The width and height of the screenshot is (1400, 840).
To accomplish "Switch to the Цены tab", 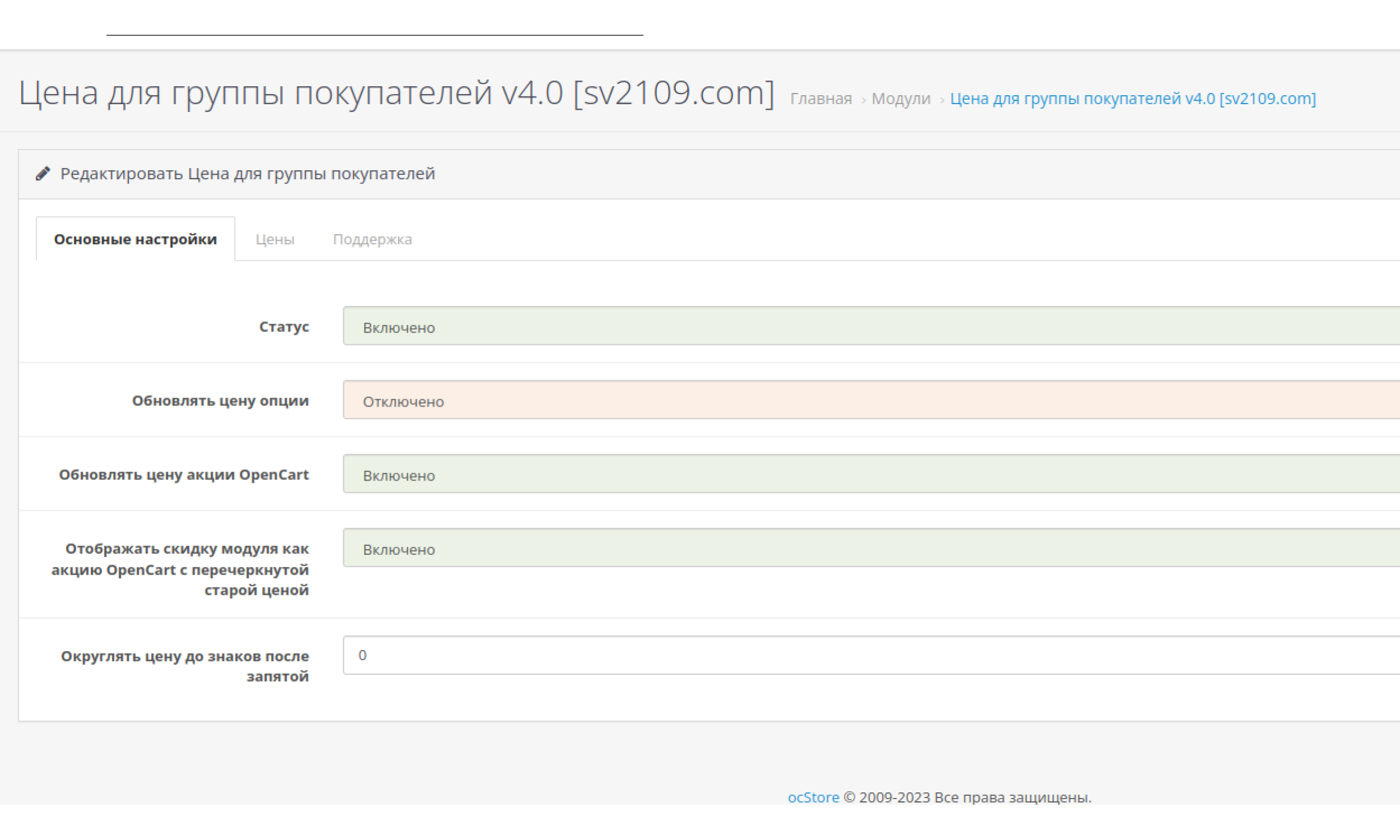I will (x=274, y=240).
